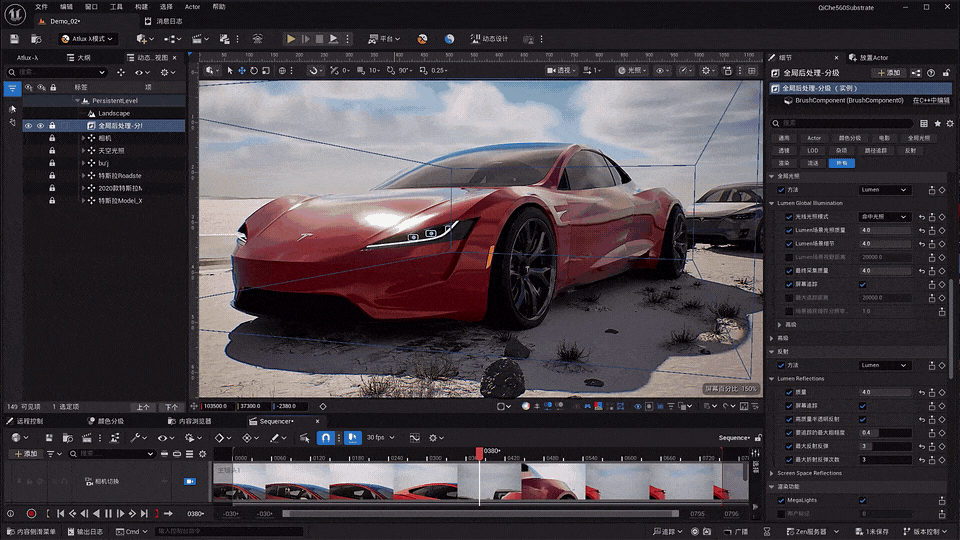This screenshot has width=960, height=540.
Task: Switch to the 颜色分级 bottom tab
Action: click(x=105, y=421)
